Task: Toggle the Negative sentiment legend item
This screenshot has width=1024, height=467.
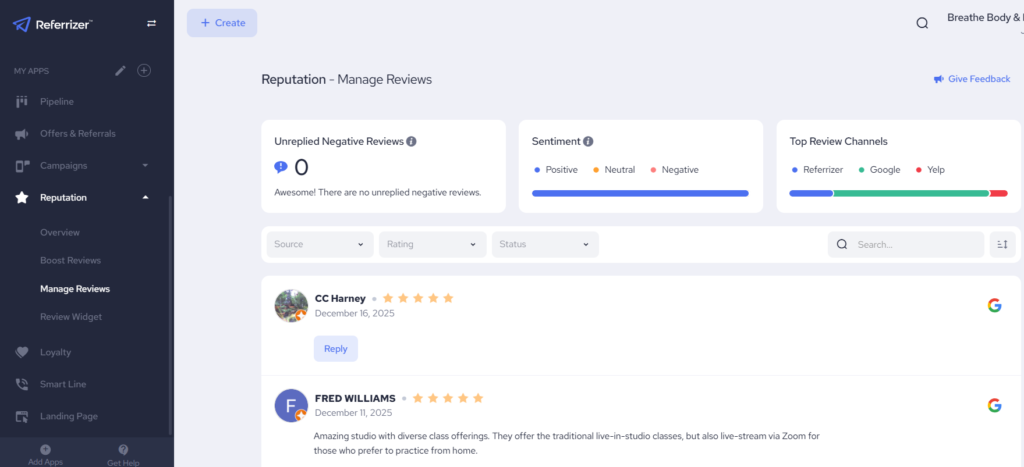Action: pyautogui.click(x=673, y=170)
